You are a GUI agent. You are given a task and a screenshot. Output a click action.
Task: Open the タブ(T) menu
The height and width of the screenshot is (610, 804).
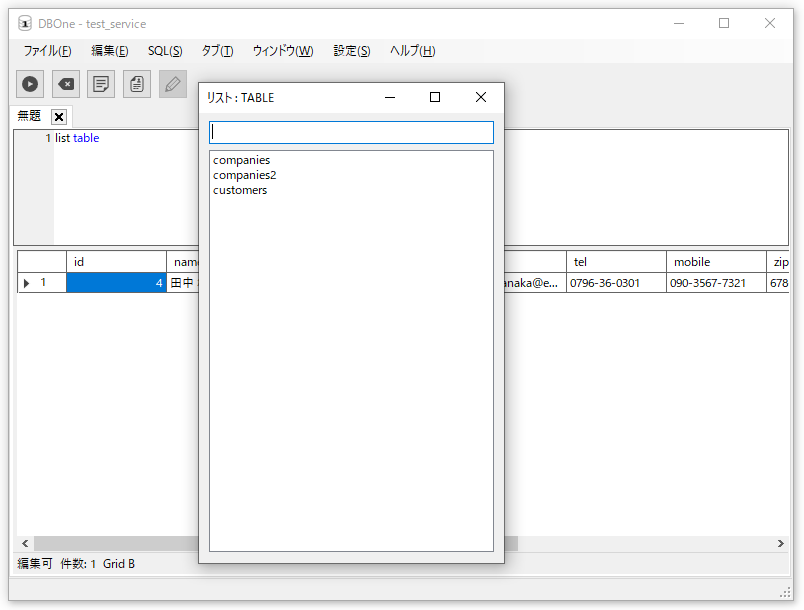click(x=217, y=51)
